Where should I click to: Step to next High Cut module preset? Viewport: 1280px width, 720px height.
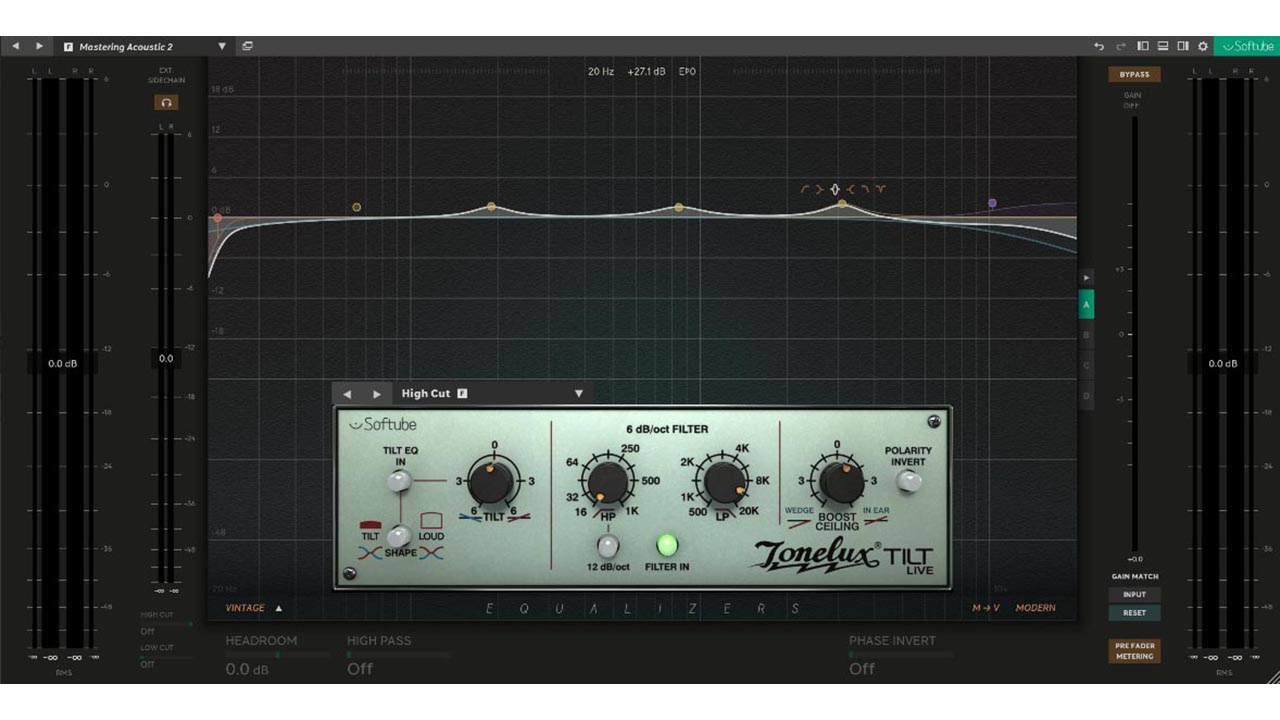(377, 394)
